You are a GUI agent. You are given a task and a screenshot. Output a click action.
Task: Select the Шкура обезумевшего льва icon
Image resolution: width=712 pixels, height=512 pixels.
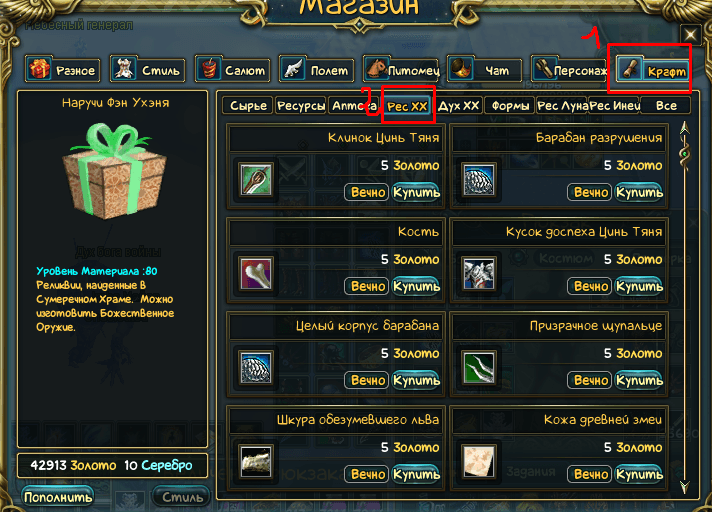(x=256, y=462)
